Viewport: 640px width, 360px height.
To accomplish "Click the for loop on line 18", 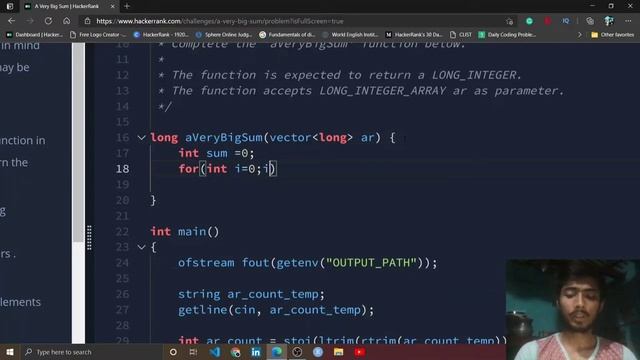I will tap(227, 169).
